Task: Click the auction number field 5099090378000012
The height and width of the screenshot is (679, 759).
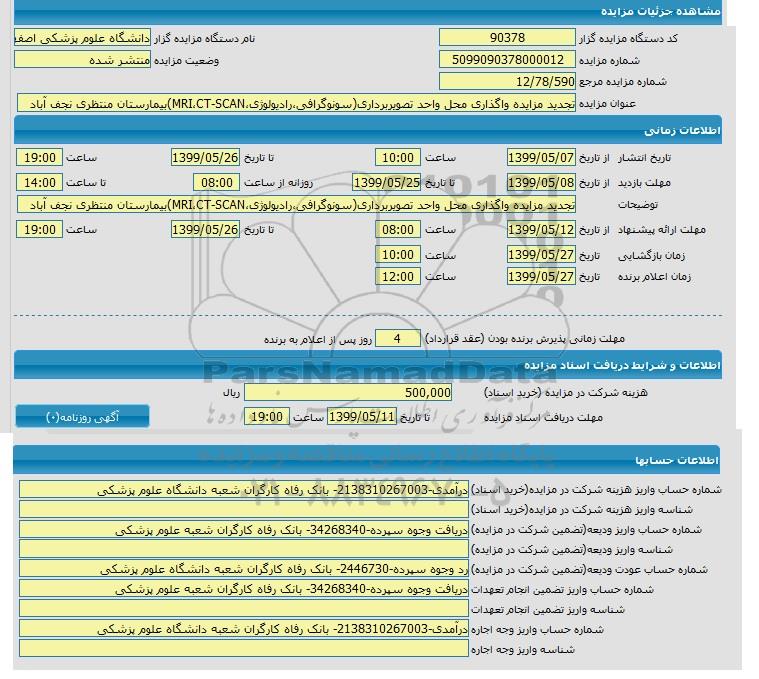Action: [x=507, y=60]
